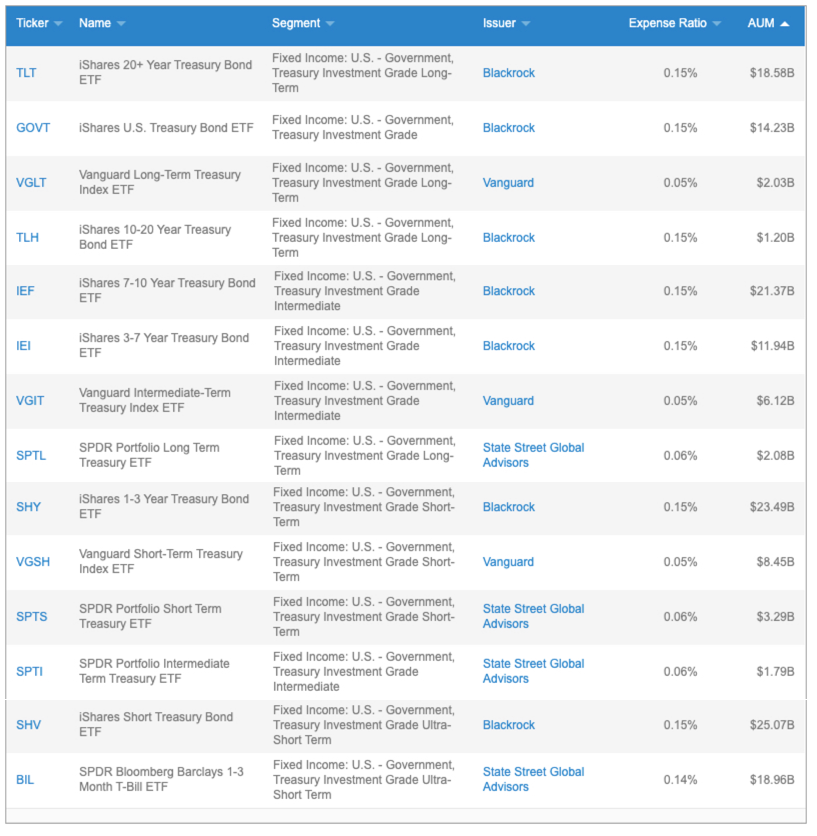817x836 pixels.
Task: Select SPDR Portfolio Intermediate Term Treasury ETF name
Action: pos(155,671)
